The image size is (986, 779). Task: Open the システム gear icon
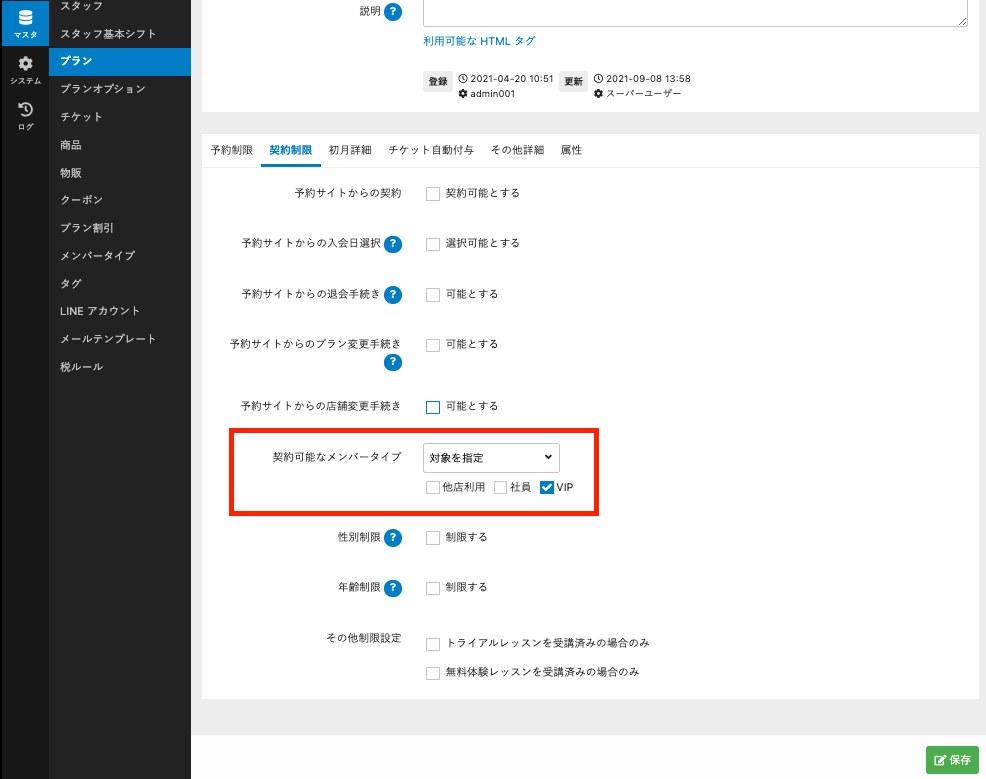click(25, 69)
